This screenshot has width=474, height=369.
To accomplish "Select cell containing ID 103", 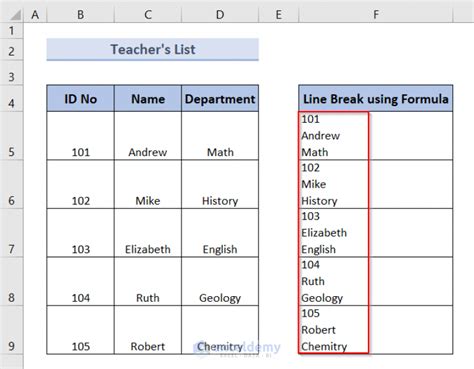I will 80,233.
